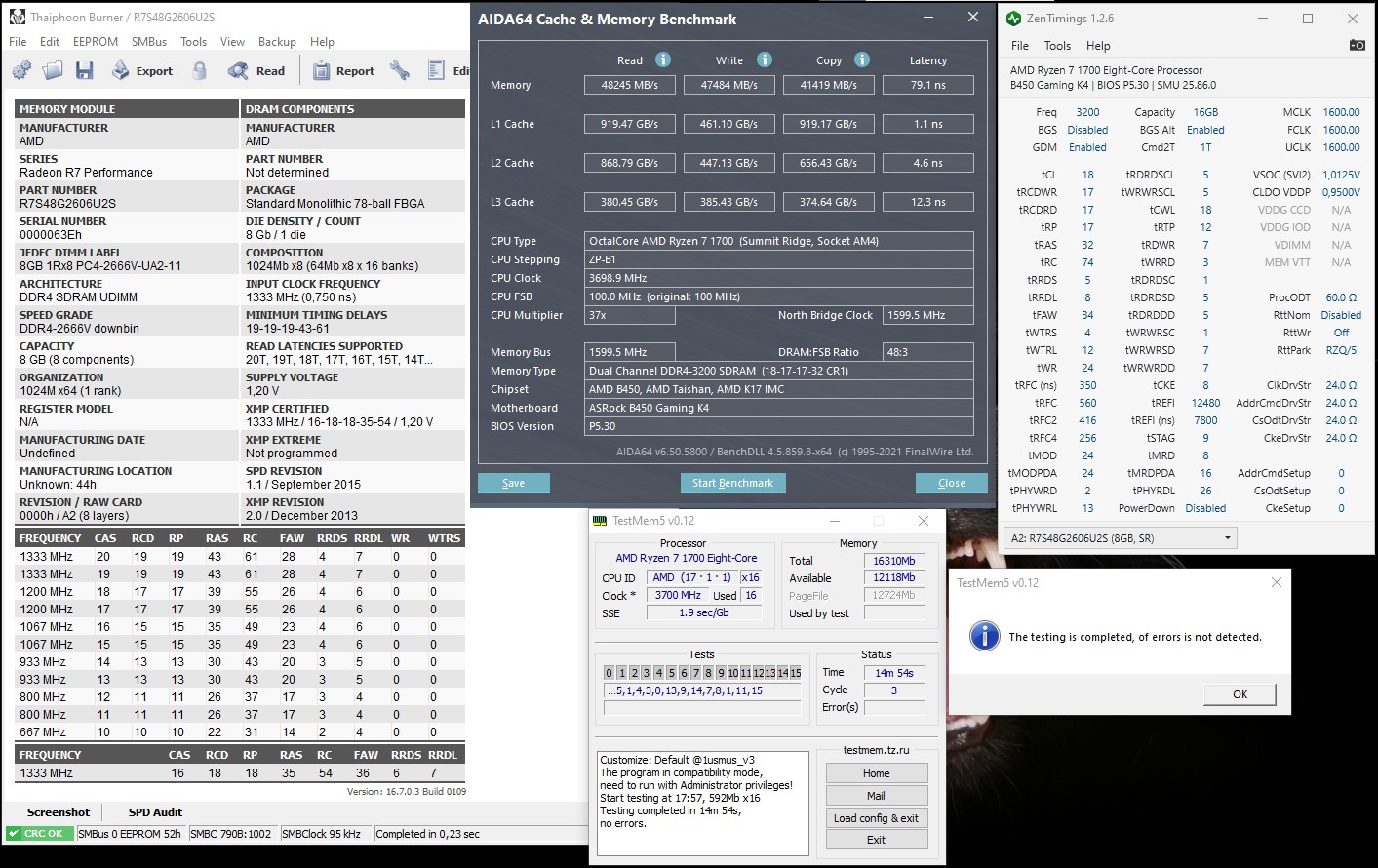1378x868 pixels.
Task: Click the ProcODT value 60.0 Ω in ZenTimings
Action: coord(1341,297)
